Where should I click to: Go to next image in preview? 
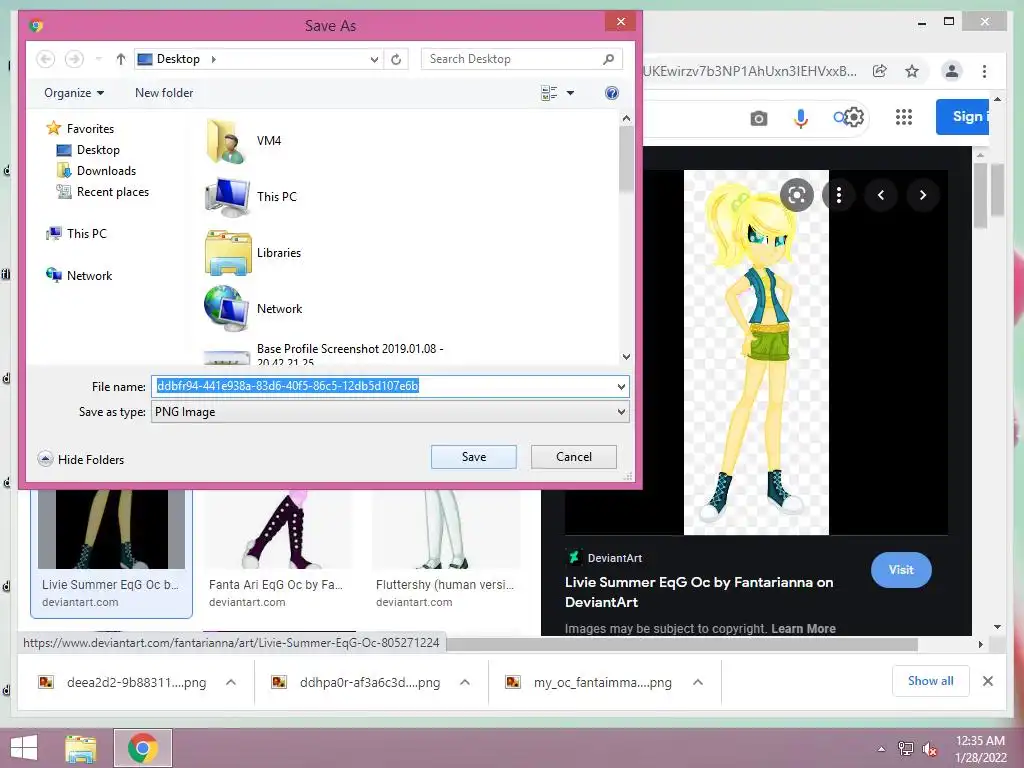[922, 195]
